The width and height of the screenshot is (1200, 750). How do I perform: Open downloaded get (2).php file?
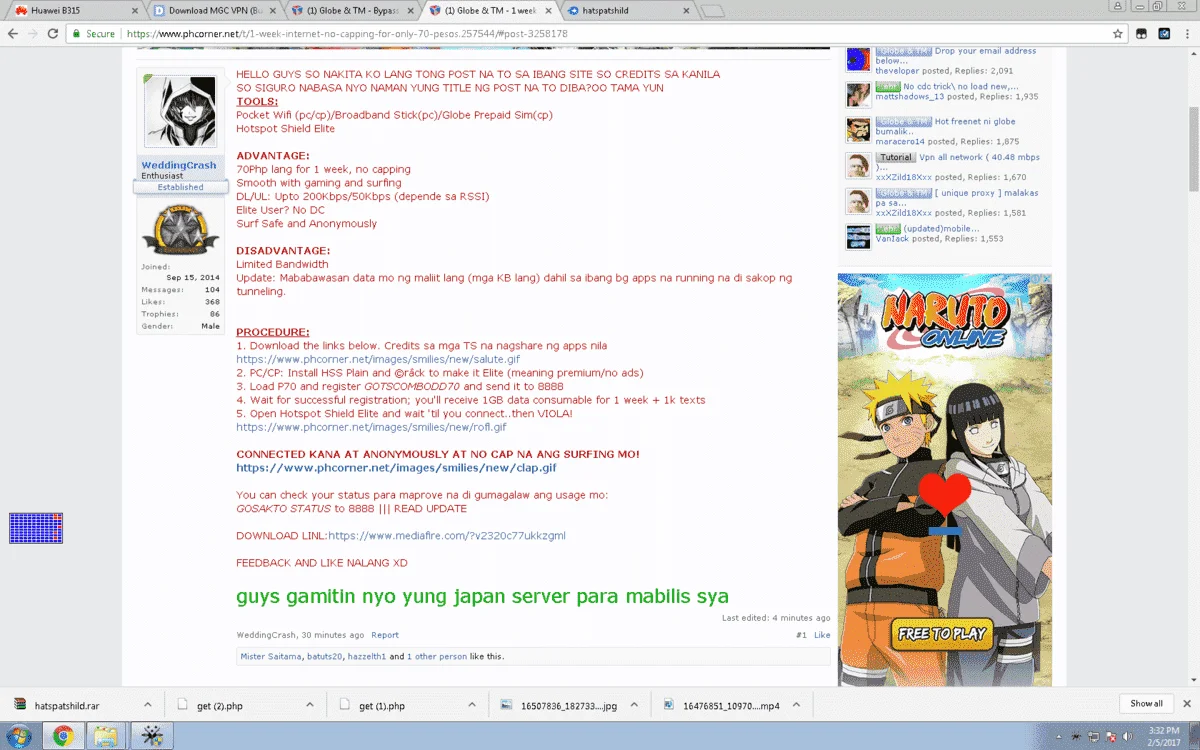[x=220, y=705]
